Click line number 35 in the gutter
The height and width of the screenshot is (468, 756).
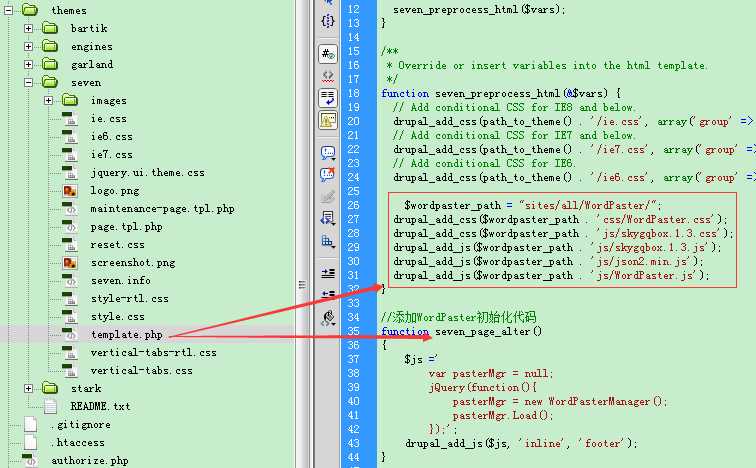pos(353,331)
